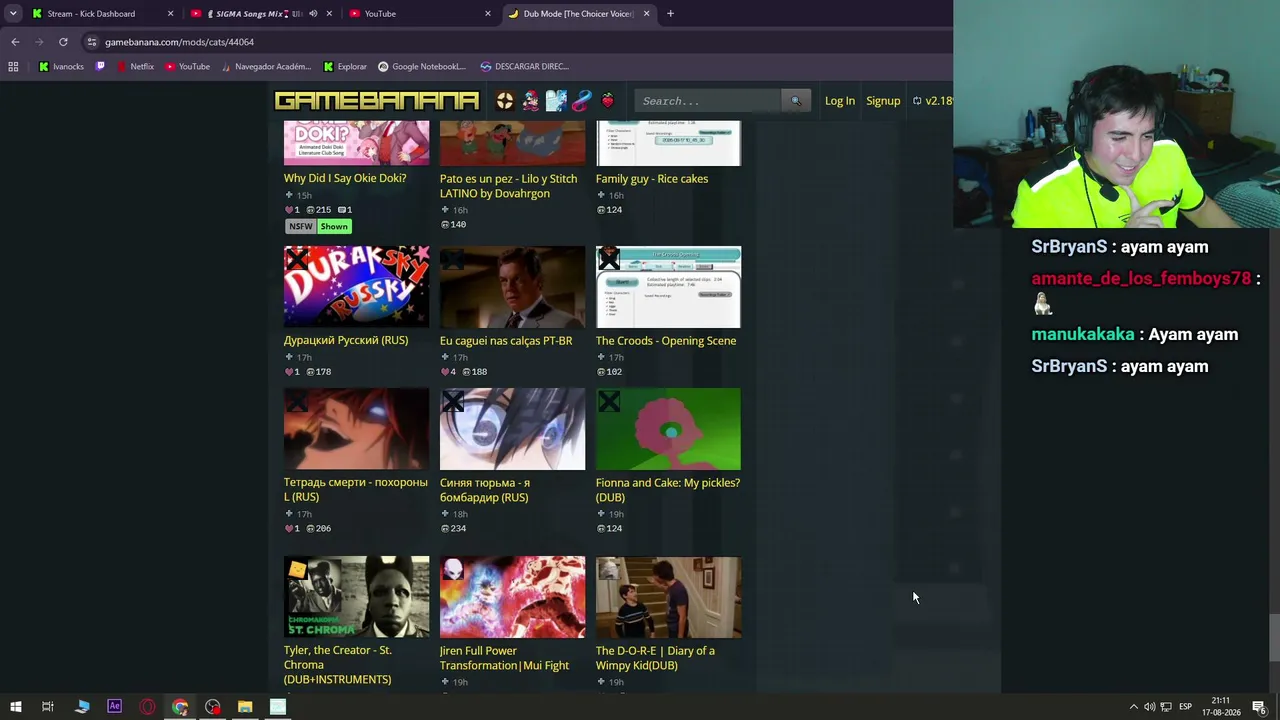The height and width of the screenshot is (720, 1280).
Task: Open the Twitch bookmark icon
Action: point(100,67)
